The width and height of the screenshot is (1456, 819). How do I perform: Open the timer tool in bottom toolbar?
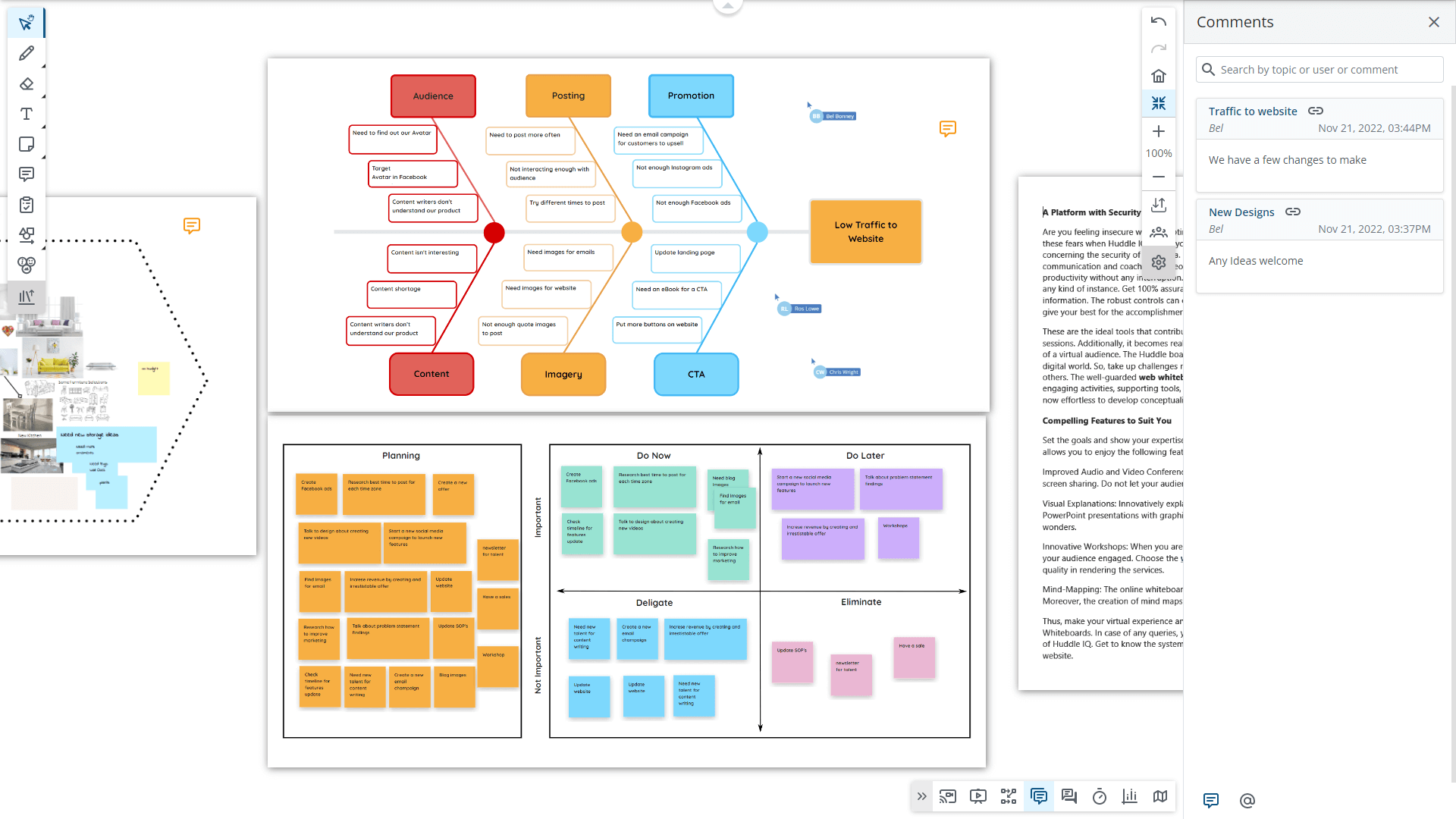[x=1100, y=796]
